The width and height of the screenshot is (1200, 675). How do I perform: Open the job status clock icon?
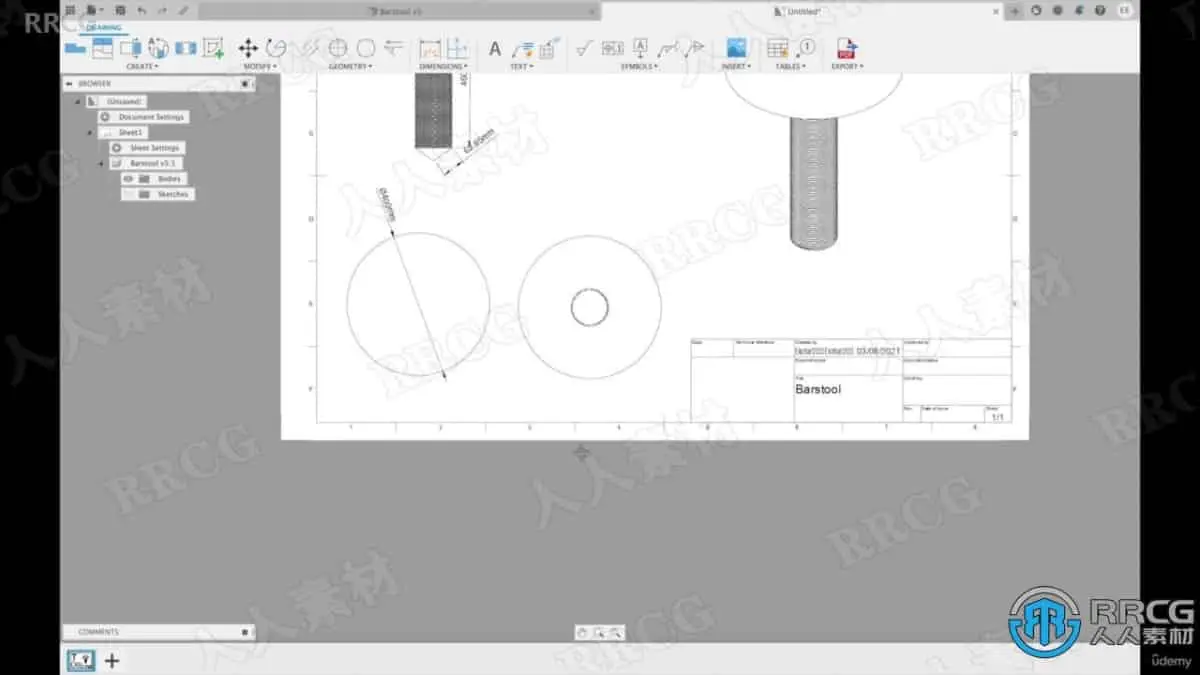pyautogui.click(x=1057, y=10)
